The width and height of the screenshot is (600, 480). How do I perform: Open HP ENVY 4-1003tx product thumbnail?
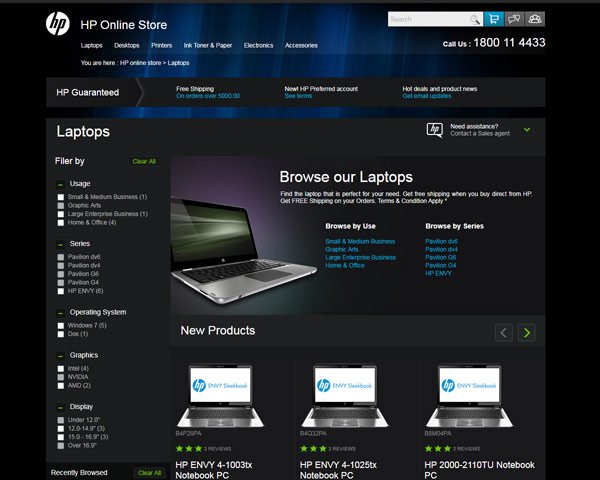tap(220, 395)
